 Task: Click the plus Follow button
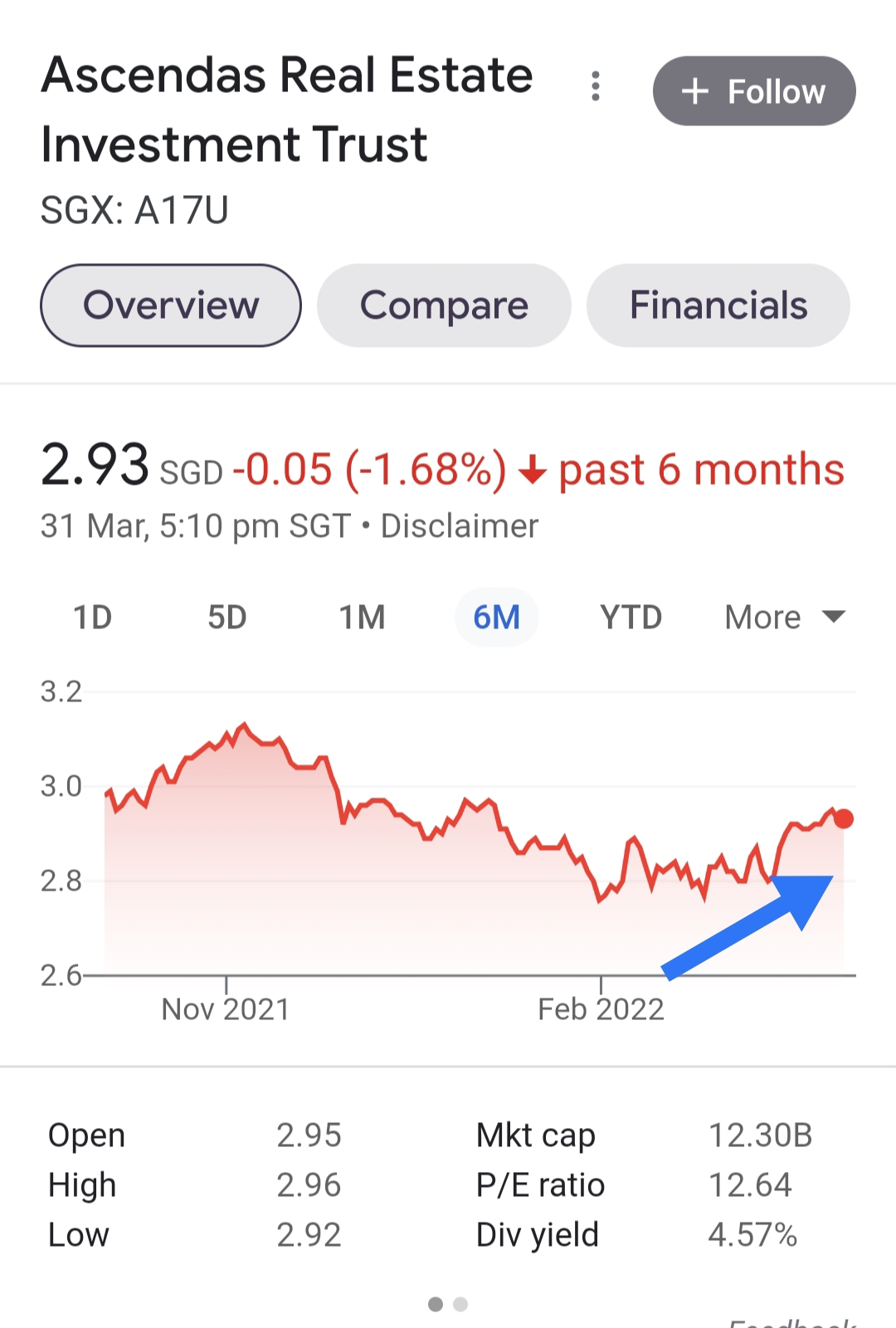coord(754,91)
